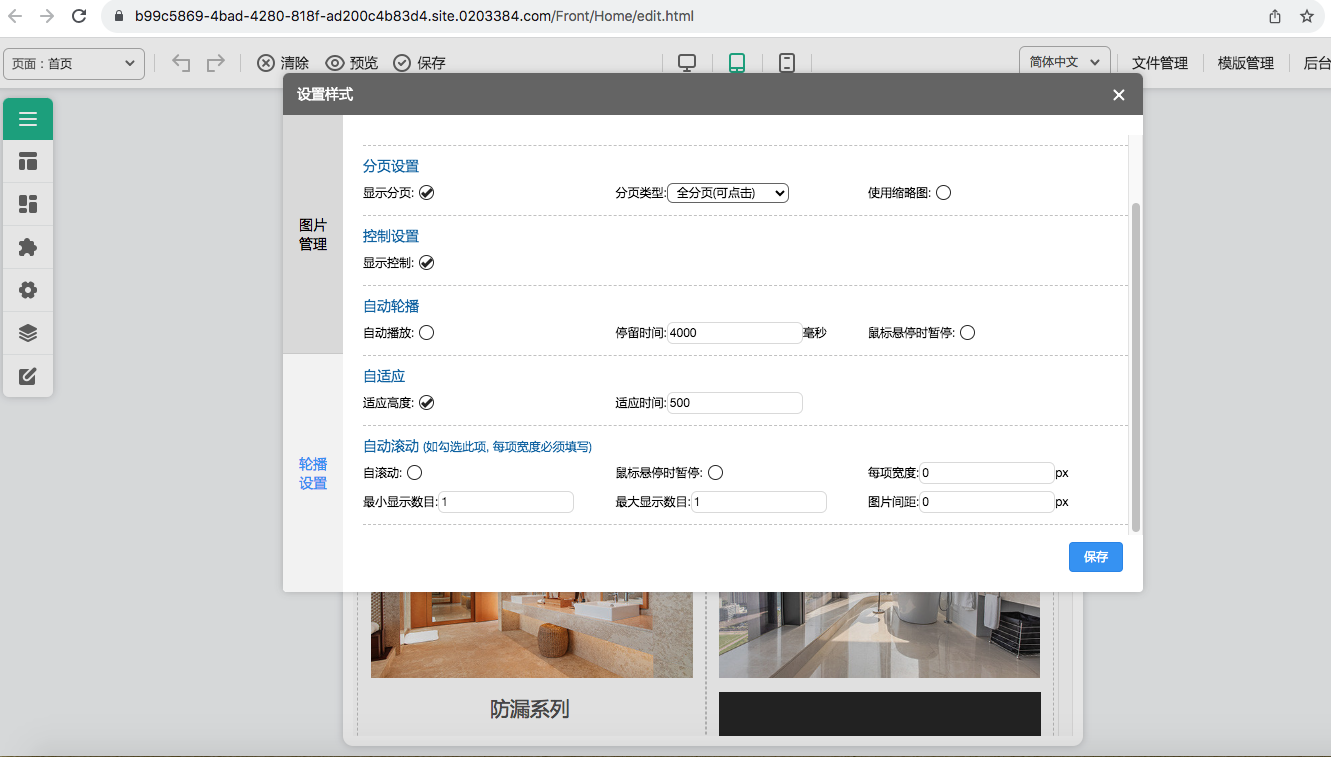Enable the 自动播放 autoplay option
This screenshot has width=1331, height=757.
[427, 333]
